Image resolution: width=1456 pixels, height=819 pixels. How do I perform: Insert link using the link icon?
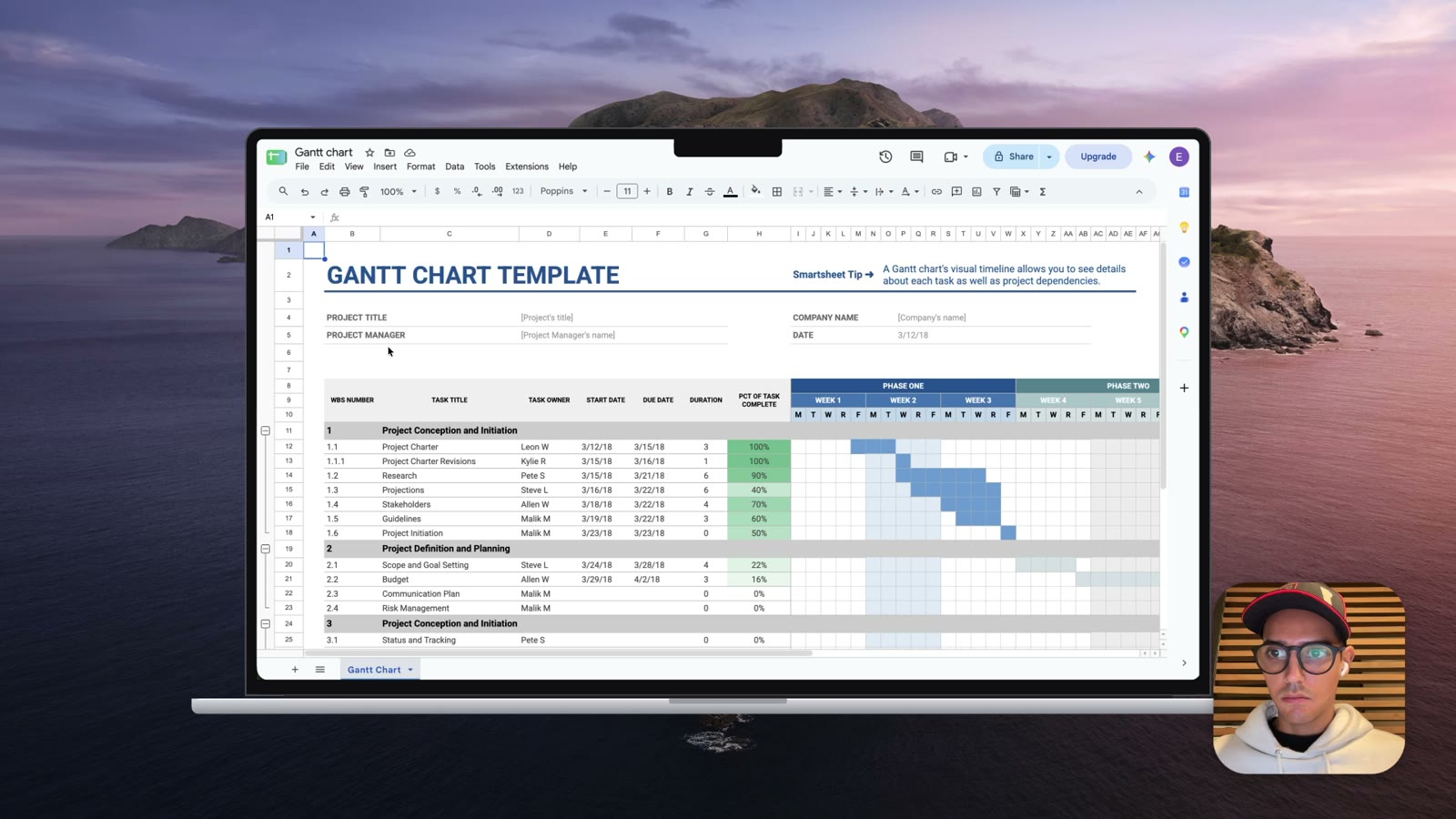pos(936,192)
